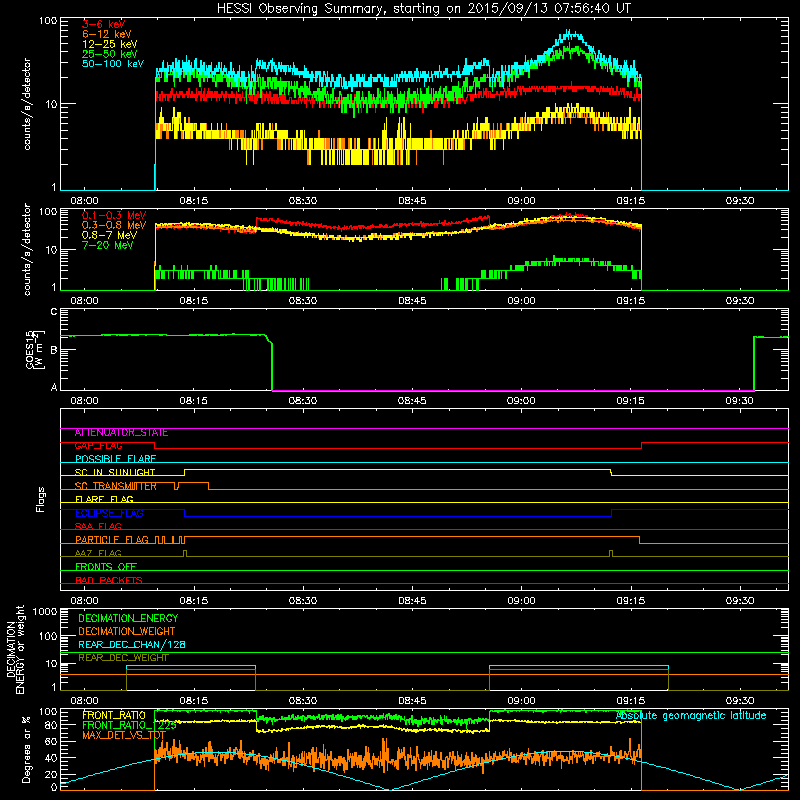This screenshot has height=800, width=800.
Task: Select the DECIMATION_ENERGY legend label
Action: (x=128, y=618)
